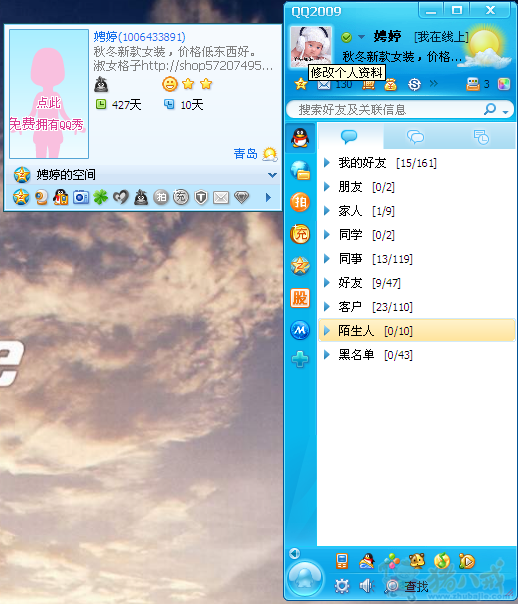The width and height of the screenshot is (518, 604).
Task: Click the search friends input field
Action: tap(385, 110)
